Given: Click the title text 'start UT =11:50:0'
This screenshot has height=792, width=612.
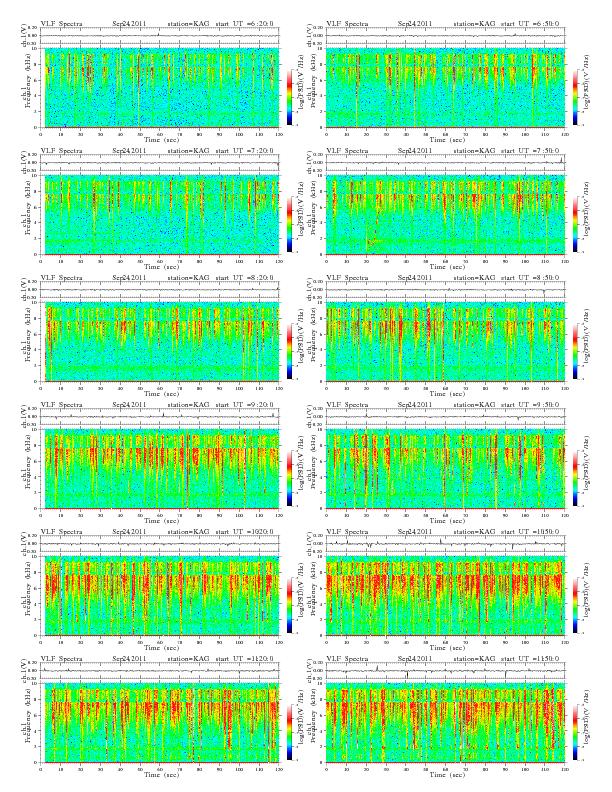Looking at the screenshot, I should [530, 659].
